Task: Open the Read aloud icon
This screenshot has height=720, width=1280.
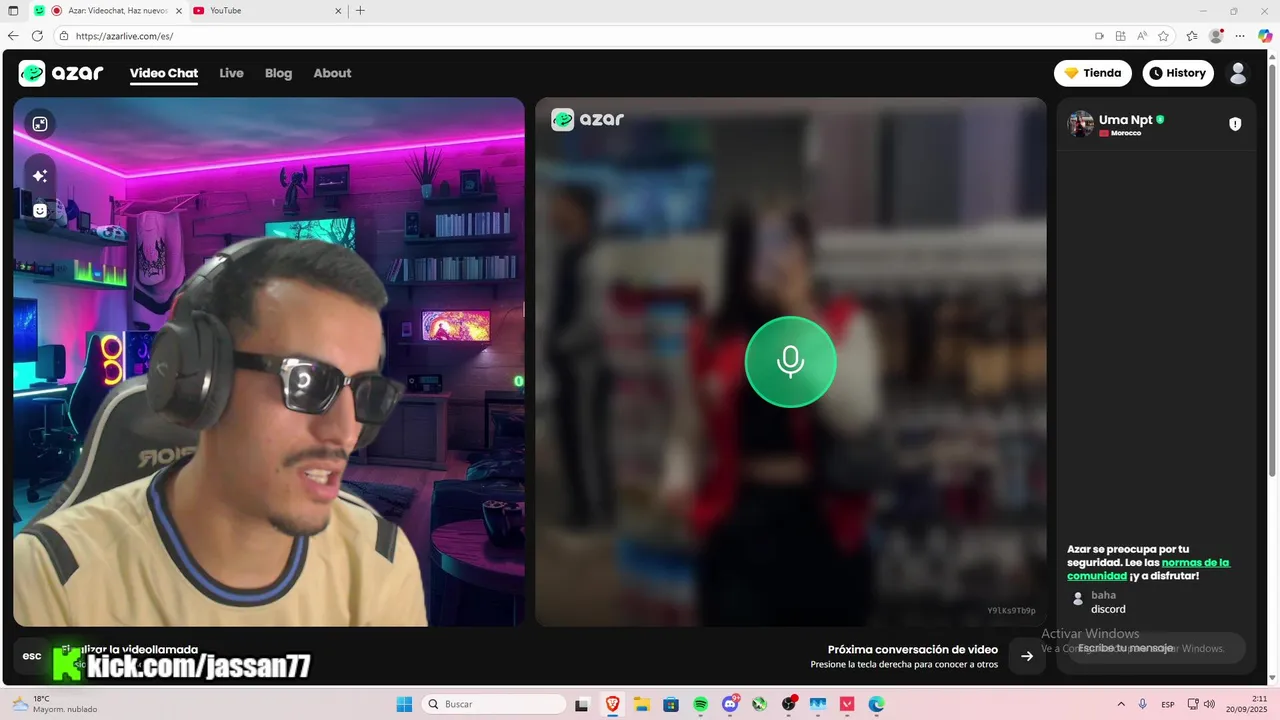Action: click(1142, 36)
